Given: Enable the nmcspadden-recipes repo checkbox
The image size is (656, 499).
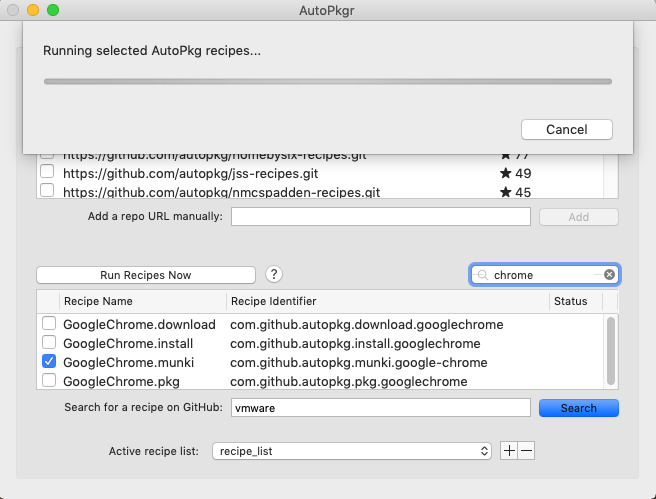Looking at the screenshot, I should [47, 191].
